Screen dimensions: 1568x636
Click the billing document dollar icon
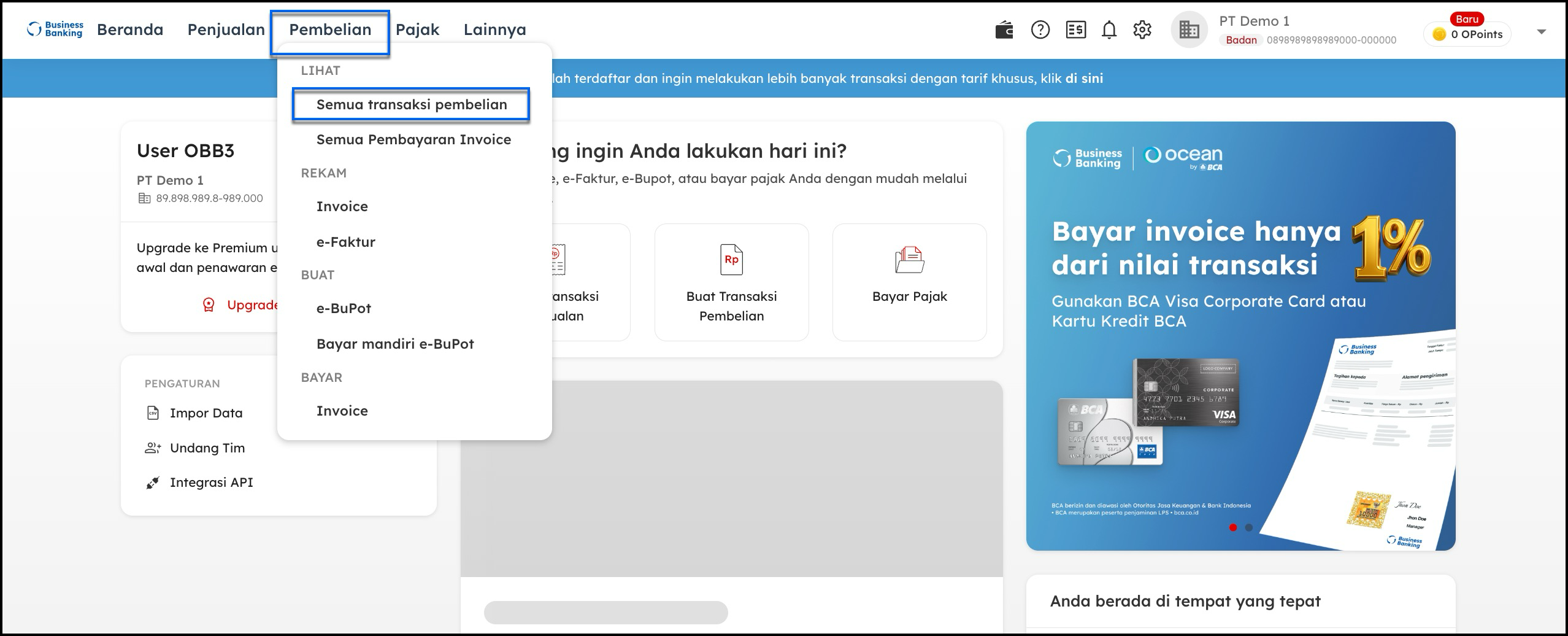point(1076,29)
